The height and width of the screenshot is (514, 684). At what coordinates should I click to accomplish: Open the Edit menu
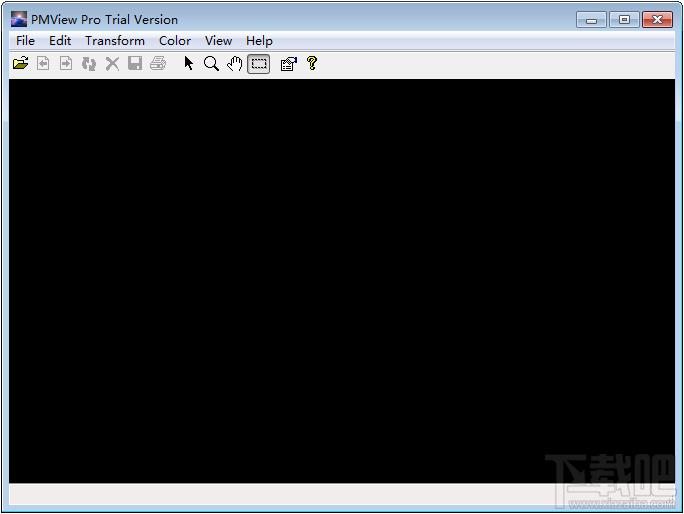point(60,41)
